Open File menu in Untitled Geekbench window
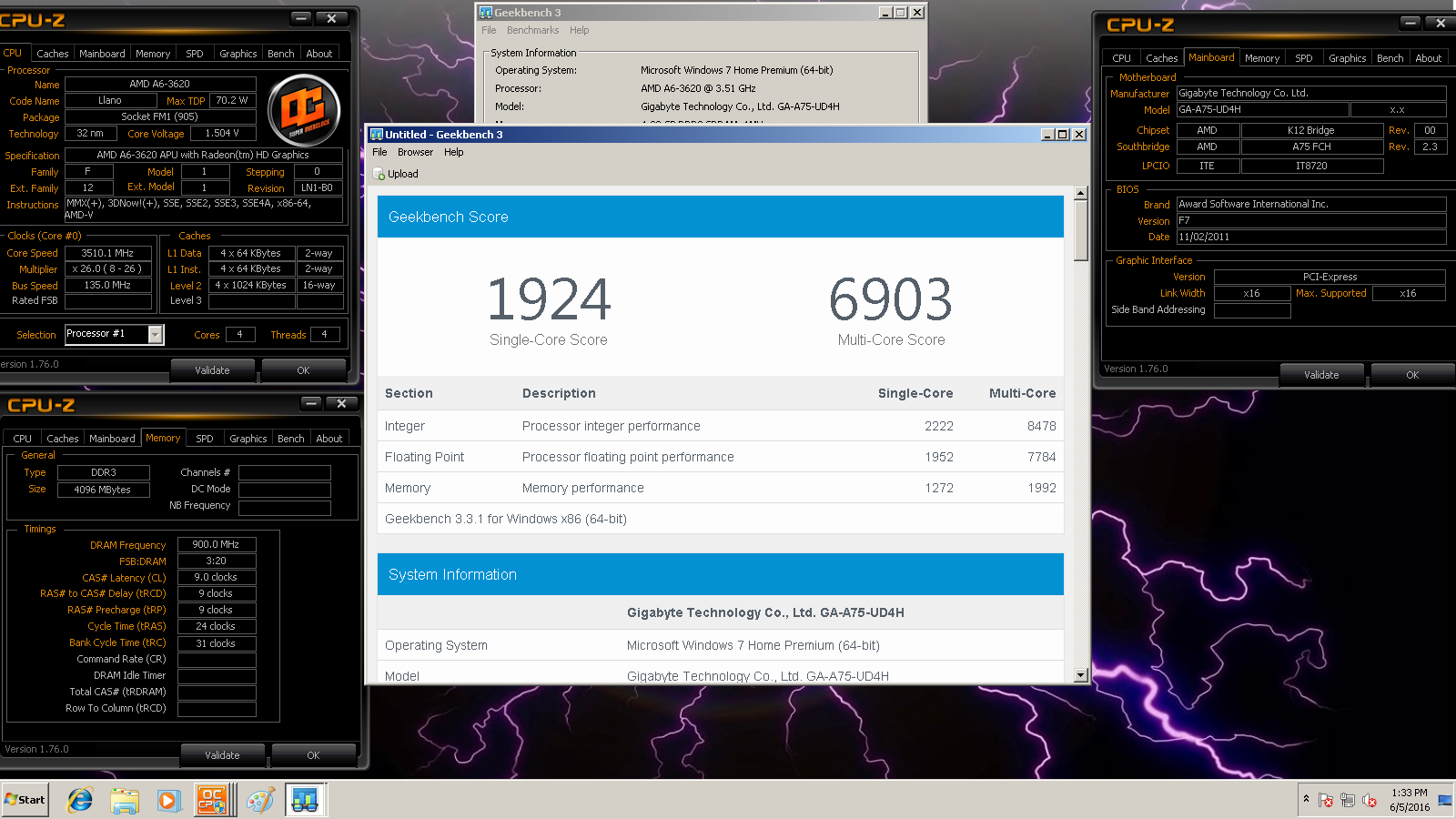 (x=379, y=152)
